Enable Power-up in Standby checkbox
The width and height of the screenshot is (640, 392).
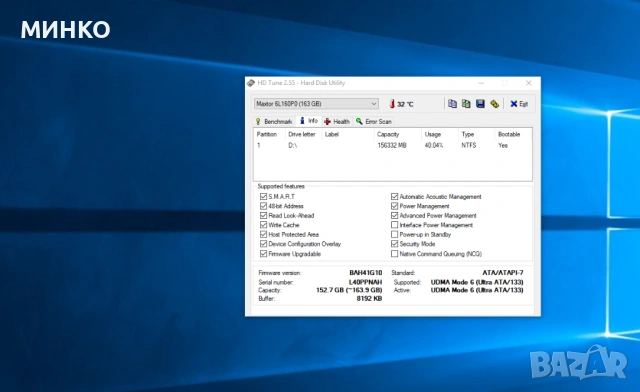click(394, 234)
